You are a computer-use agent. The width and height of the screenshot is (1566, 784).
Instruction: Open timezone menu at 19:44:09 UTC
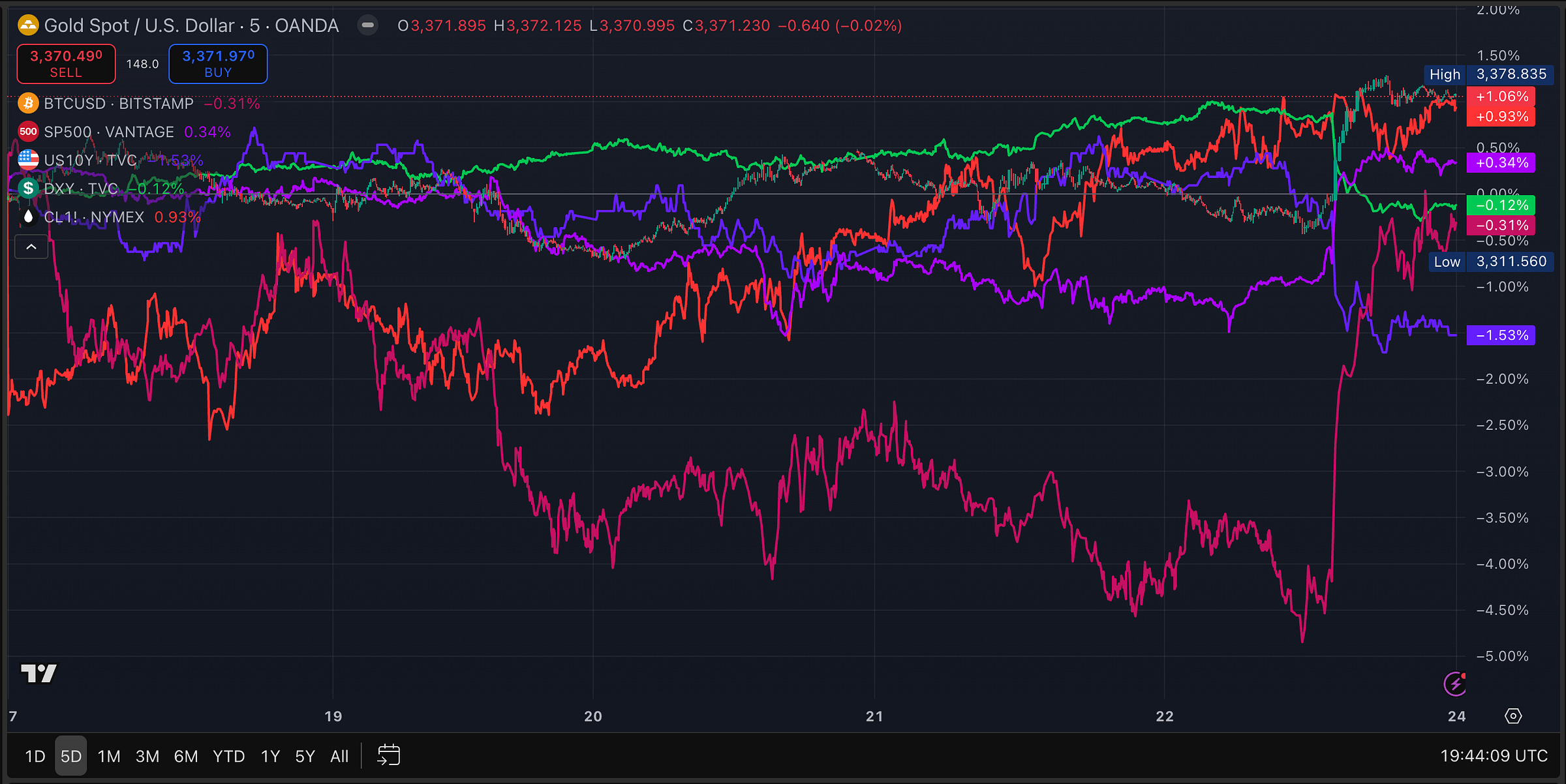click(1494, 756)
